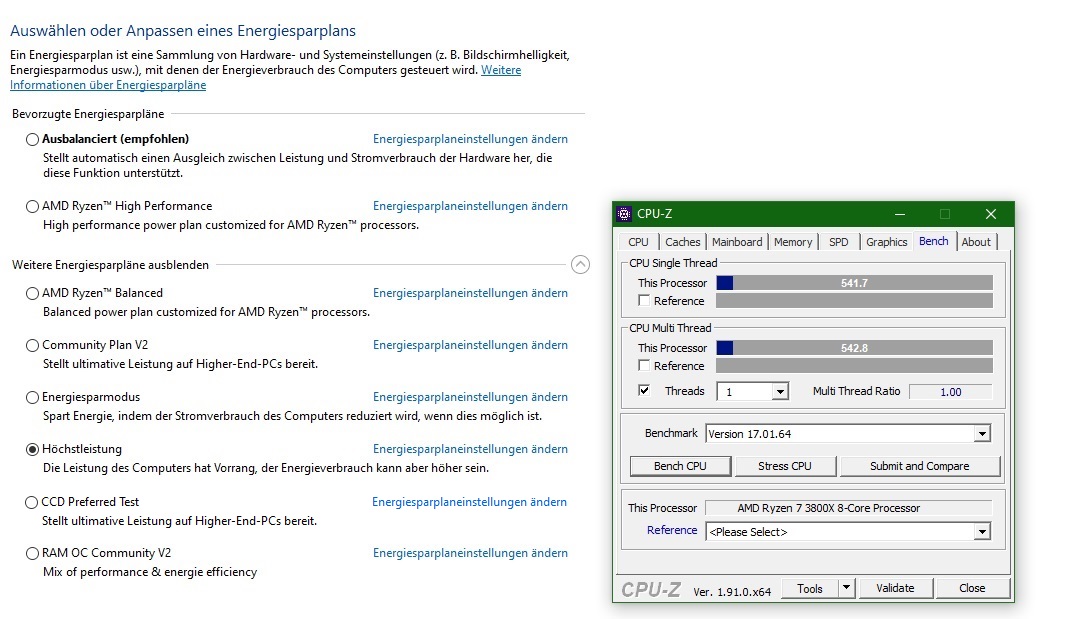Select RAM OC Community V2 plan
This screenshot has height=619, width=1089.
(32, 554)
